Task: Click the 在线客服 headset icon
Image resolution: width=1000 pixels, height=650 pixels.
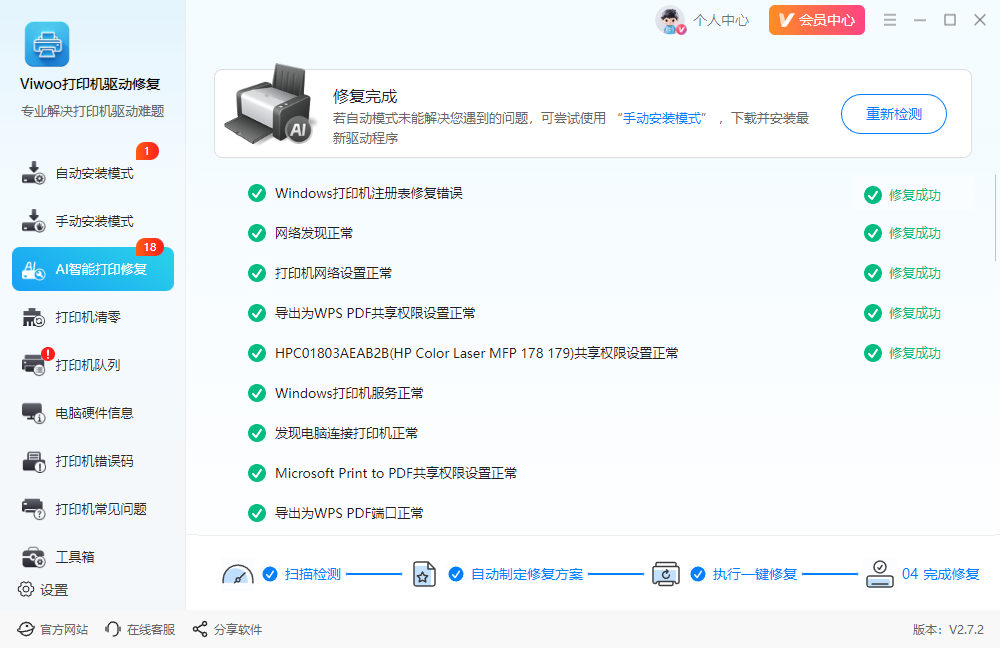Action: (x=113, y=630)
